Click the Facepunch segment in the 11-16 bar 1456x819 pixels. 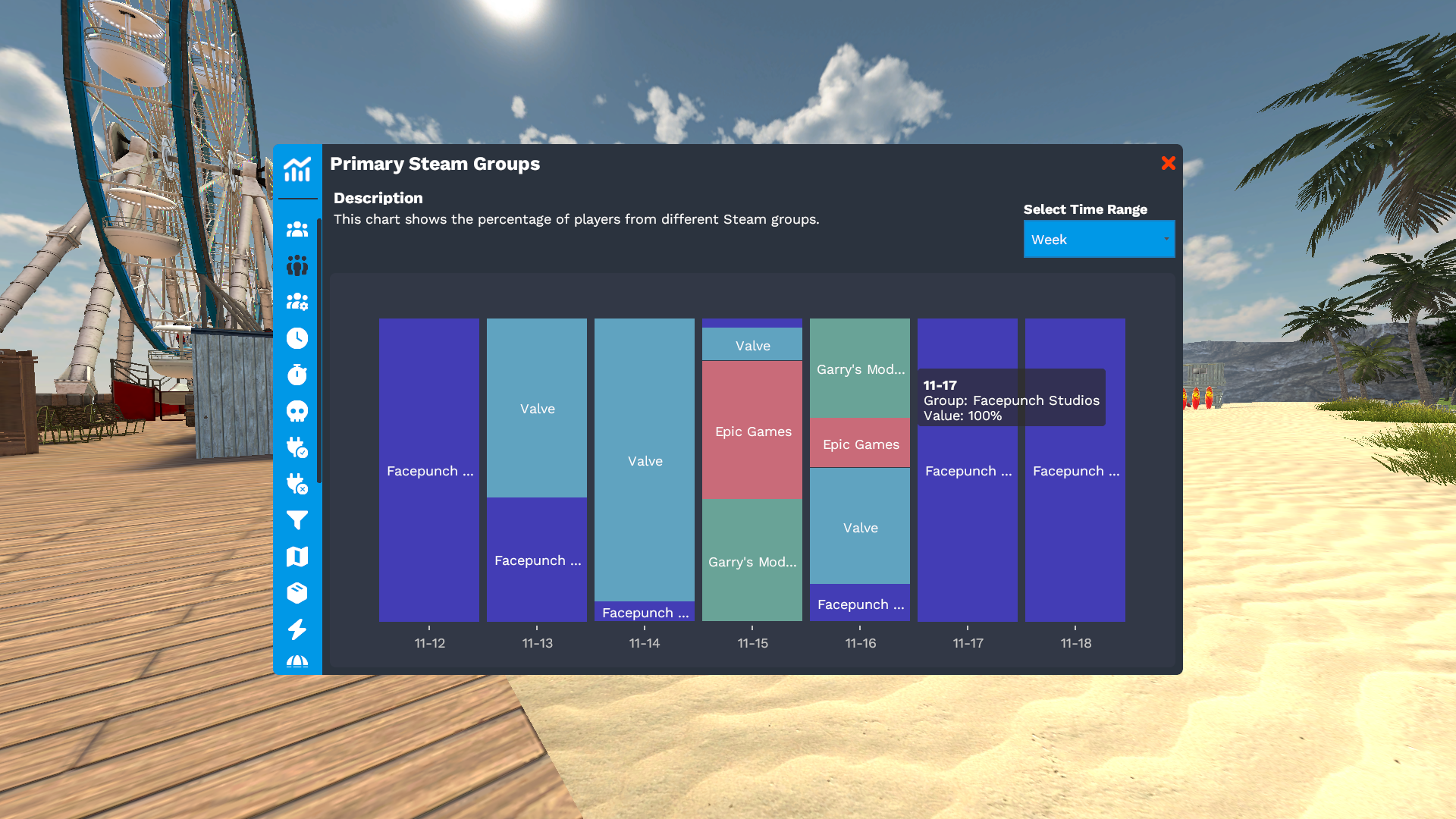click(x=860, y=604)
